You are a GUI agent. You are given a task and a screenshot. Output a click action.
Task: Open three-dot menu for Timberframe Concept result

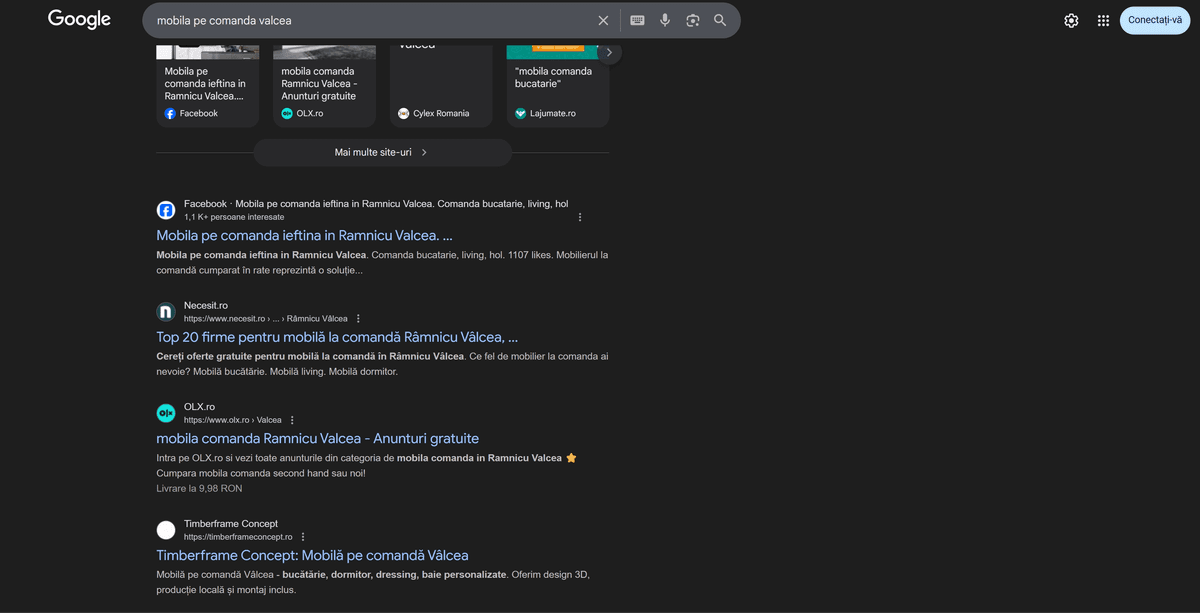tap(303, 537)
